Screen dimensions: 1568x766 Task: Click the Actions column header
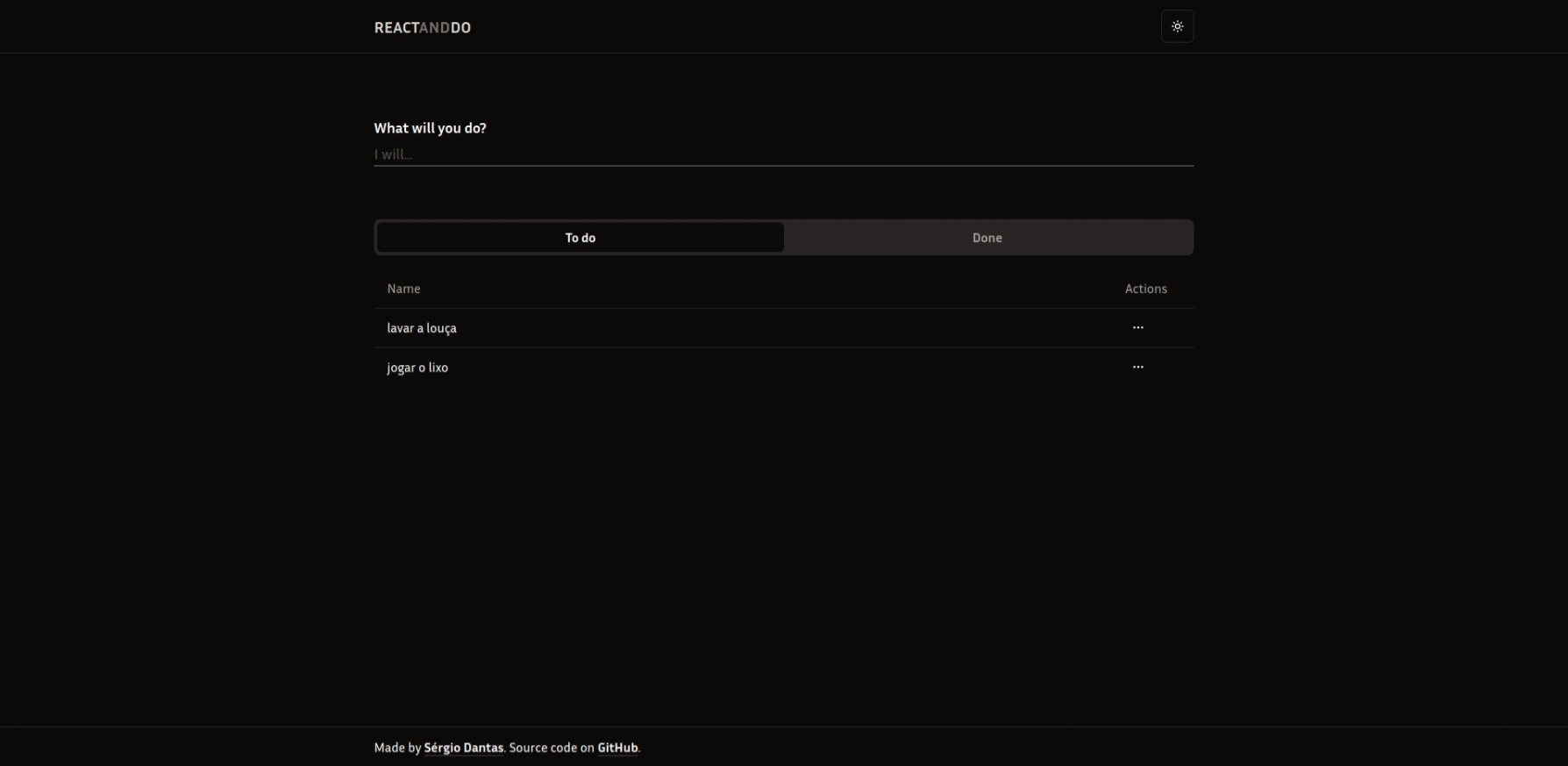pyautogui.click(x=1145, y=289)
